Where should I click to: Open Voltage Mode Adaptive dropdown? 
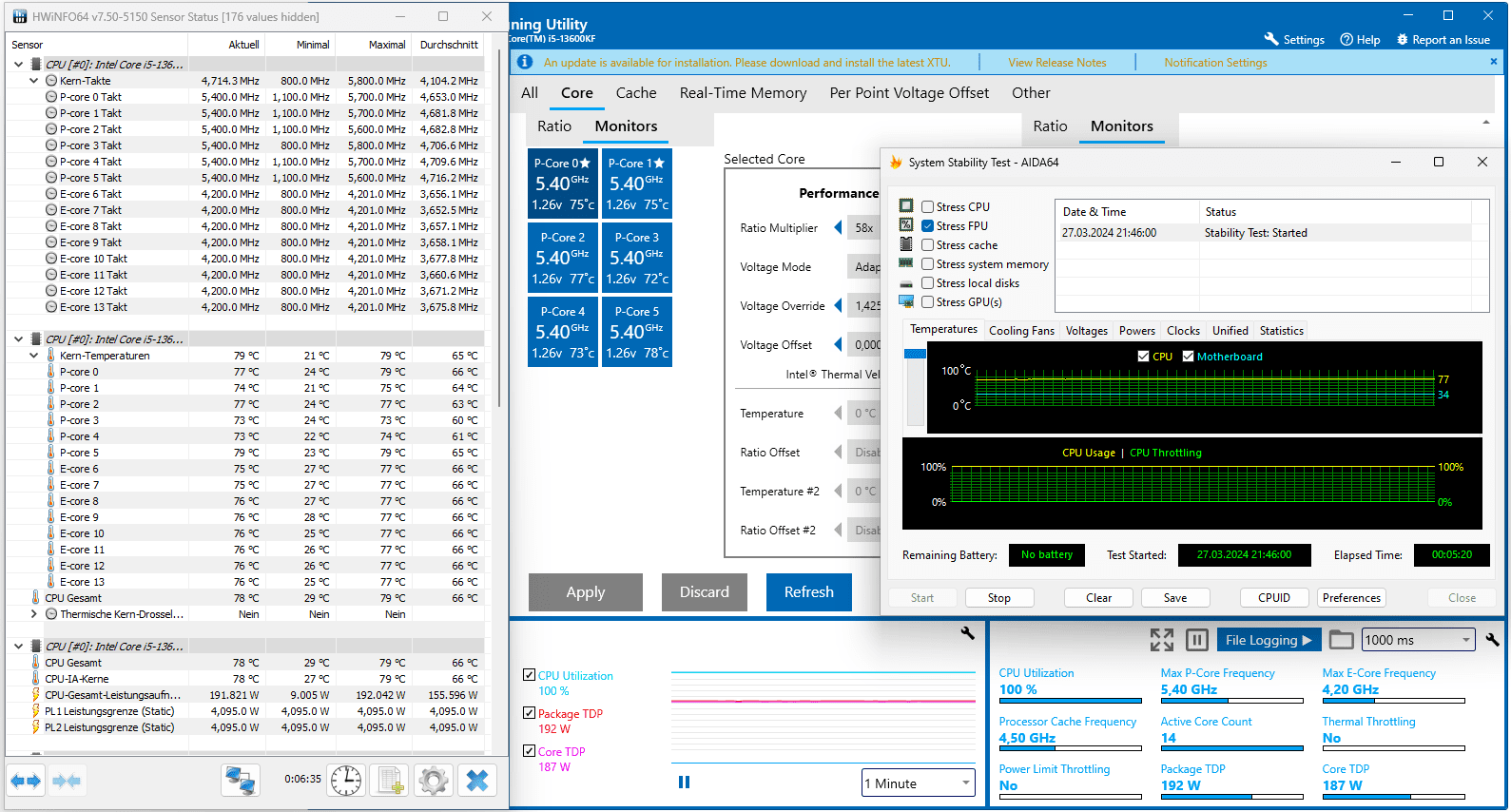(864, 266)
